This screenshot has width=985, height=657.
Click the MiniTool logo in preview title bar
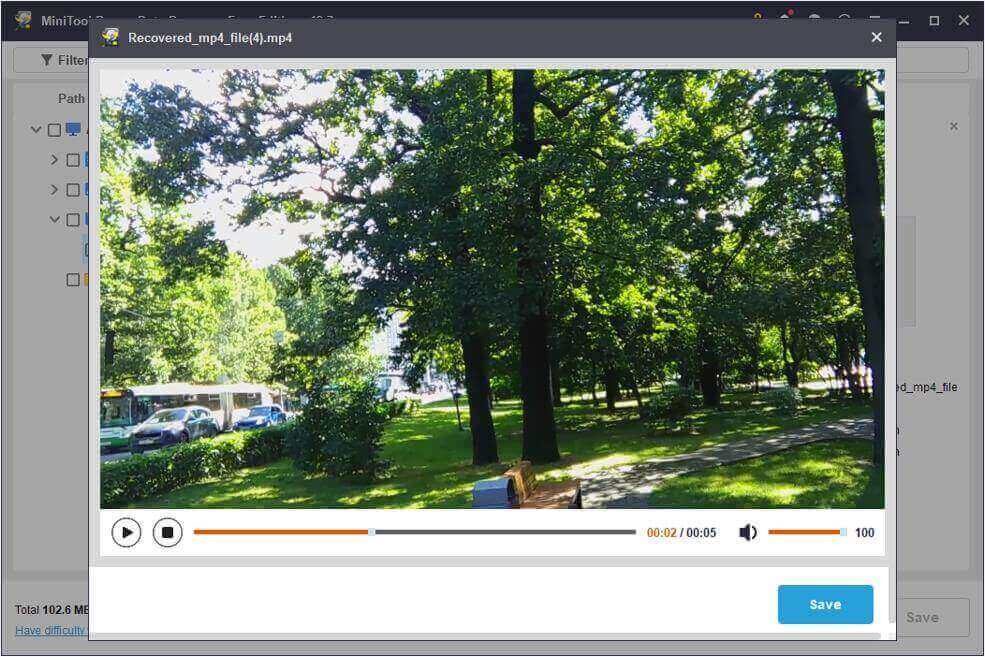tap(111, 37)
